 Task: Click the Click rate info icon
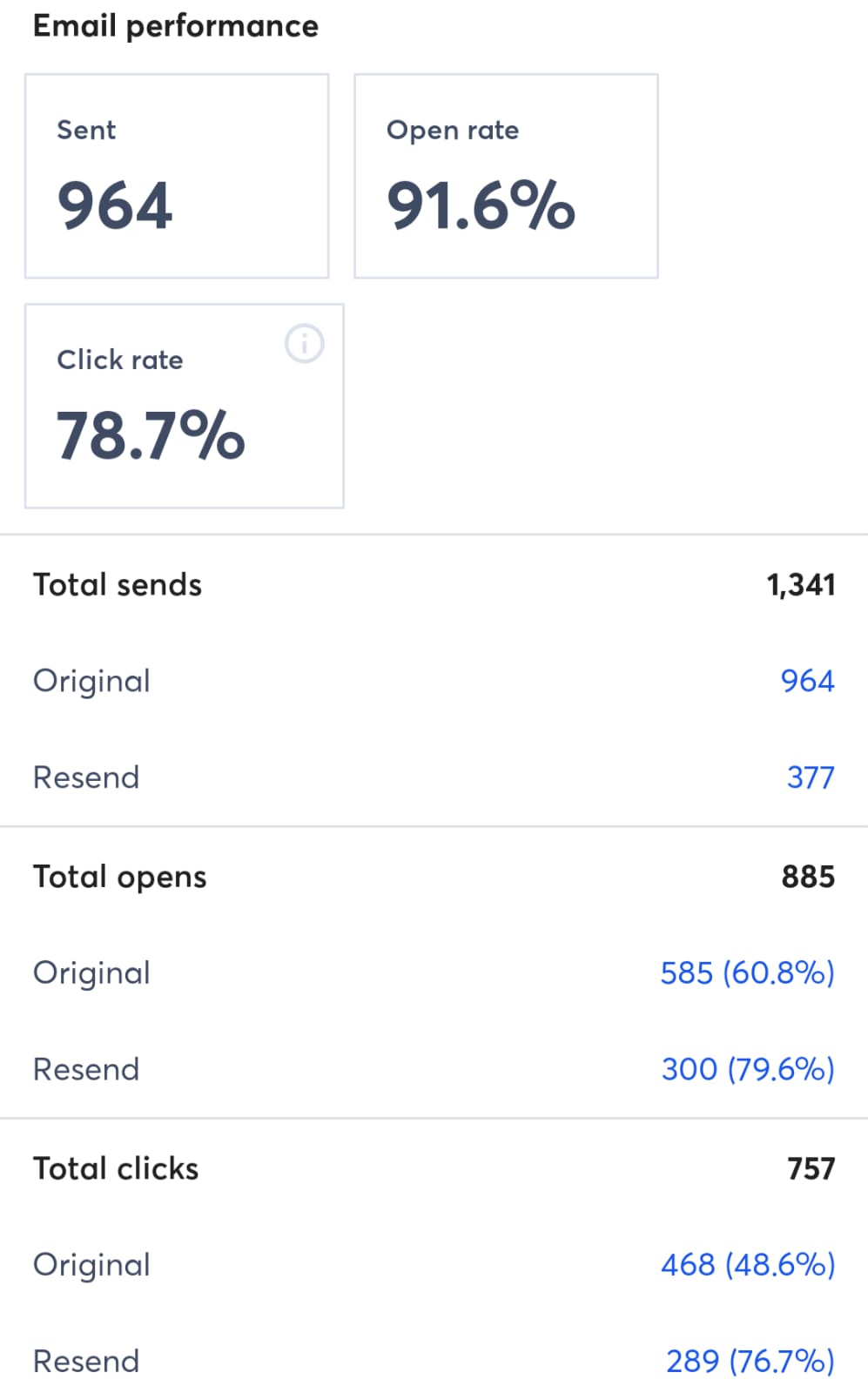(304, 343)
